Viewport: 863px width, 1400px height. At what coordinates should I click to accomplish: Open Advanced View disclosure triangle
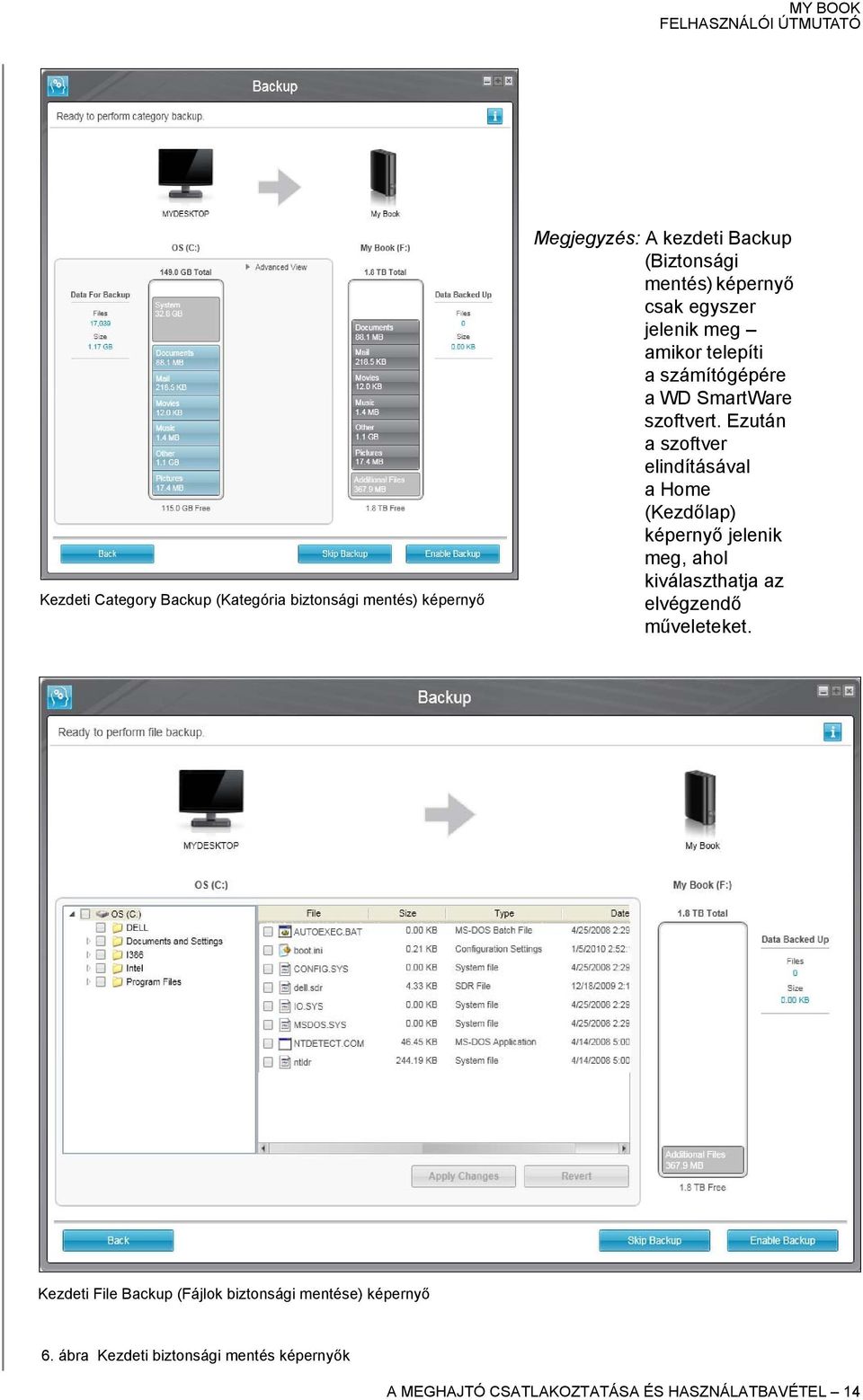click(x=248, y=267)
